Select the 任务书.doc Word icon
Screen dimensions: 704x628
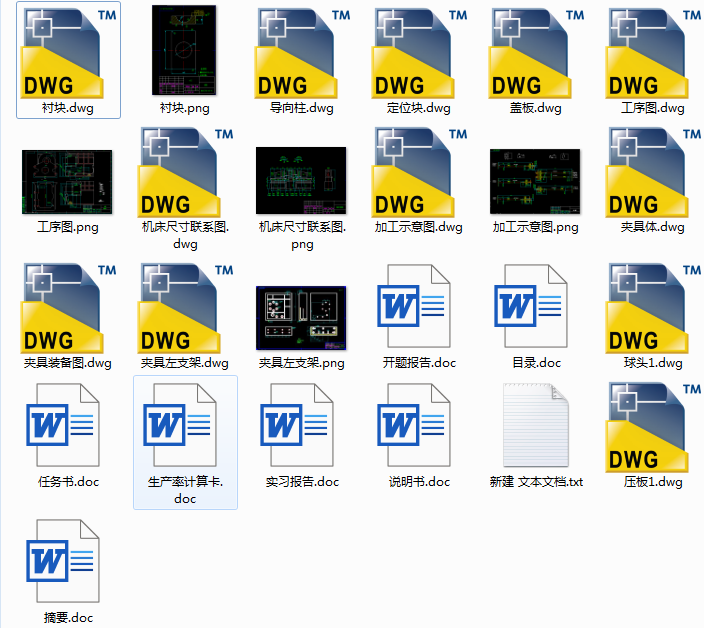pyautogui.click(x=63, y=425)
